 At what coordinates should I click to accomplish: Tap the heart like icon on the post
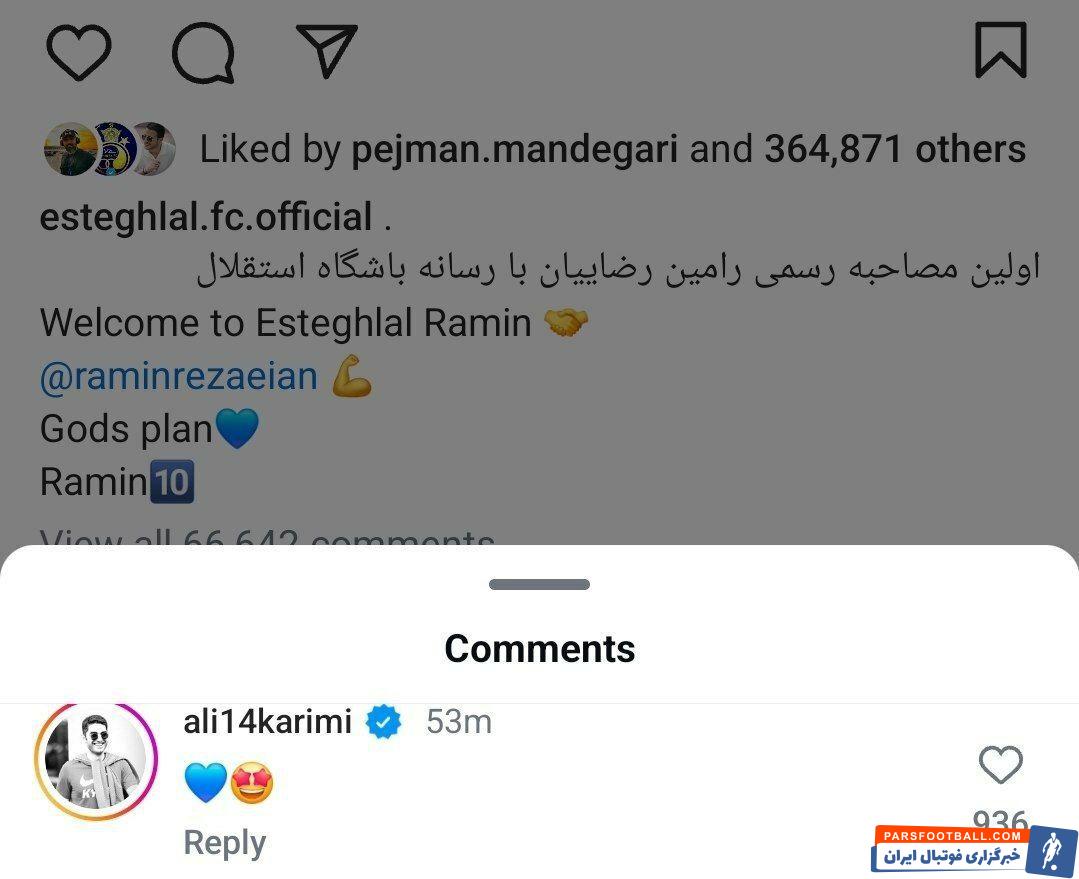78,52
